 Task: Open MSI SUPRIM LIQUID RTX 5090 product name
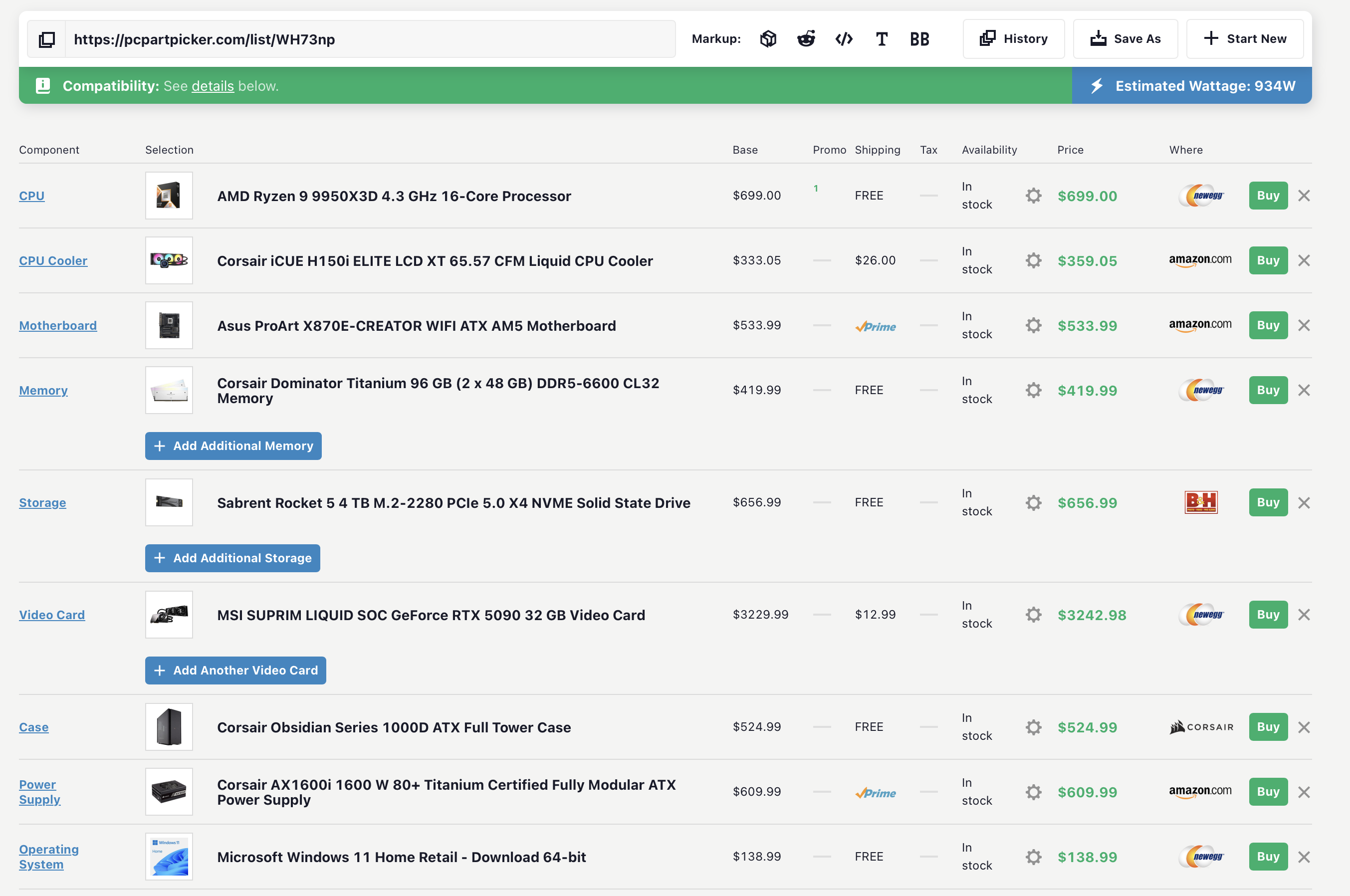(x=431, y=615)
